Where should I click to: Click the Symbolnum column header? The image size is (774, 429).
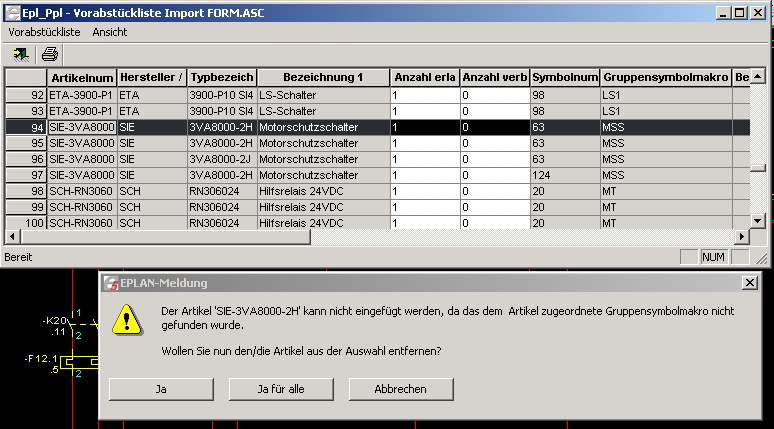click(x=565, y=78)
